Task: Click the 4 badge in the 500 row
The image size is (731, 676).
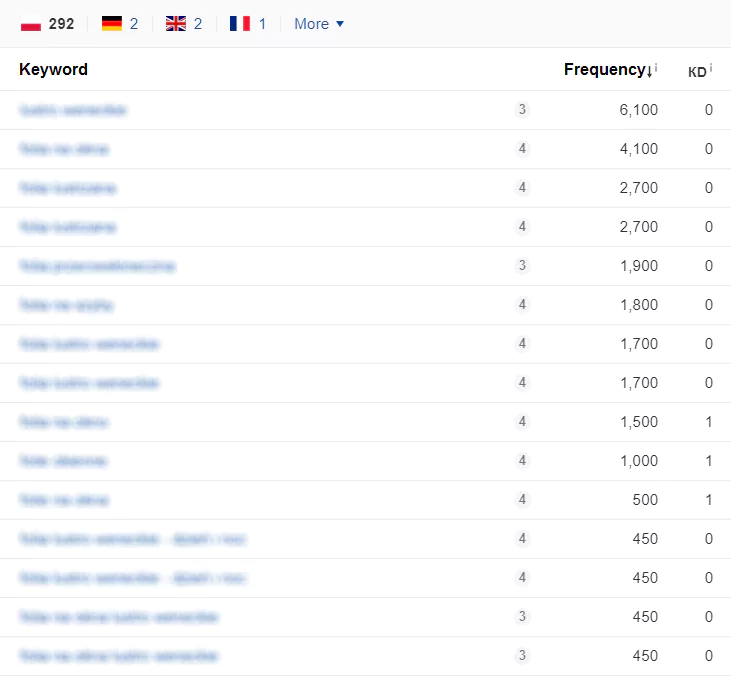Action: 522,500
